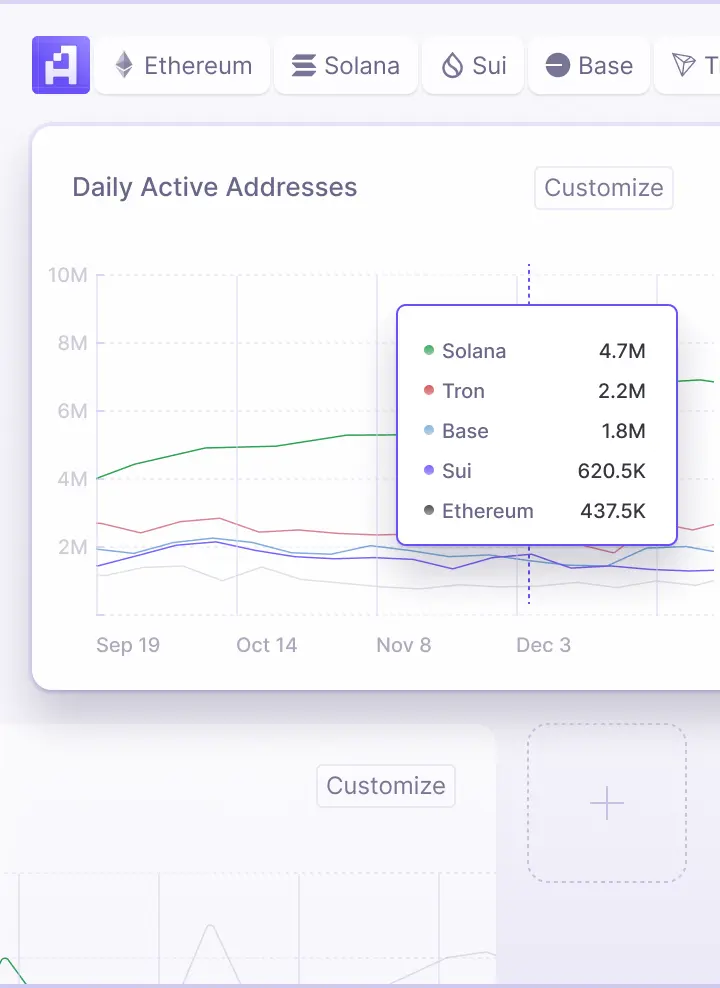The height and width of the screenshot is (988, 720).
Task: Click the Daily Active Addresses title
Action: tap(215, 187)
